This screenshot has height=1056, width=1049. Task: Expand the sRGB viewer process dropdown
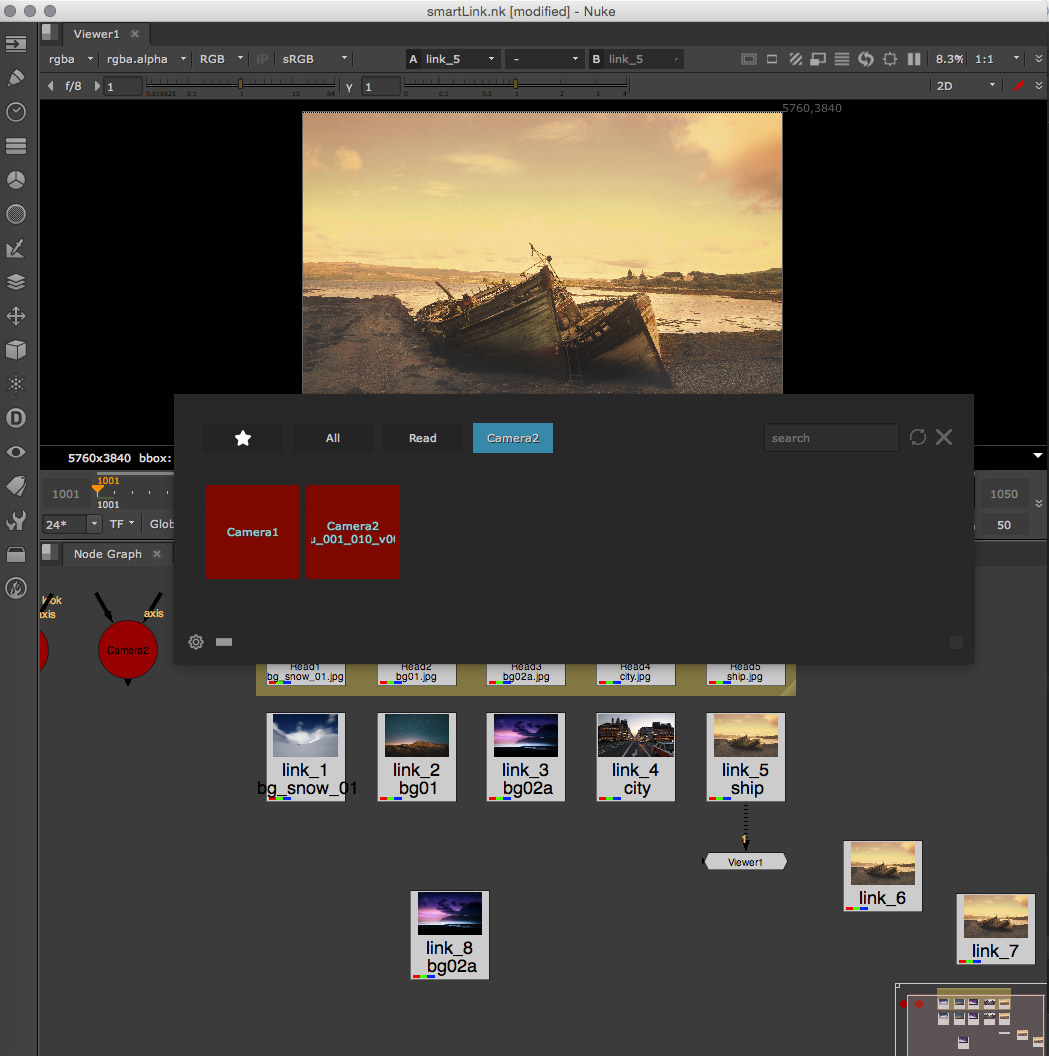[315, 59]
